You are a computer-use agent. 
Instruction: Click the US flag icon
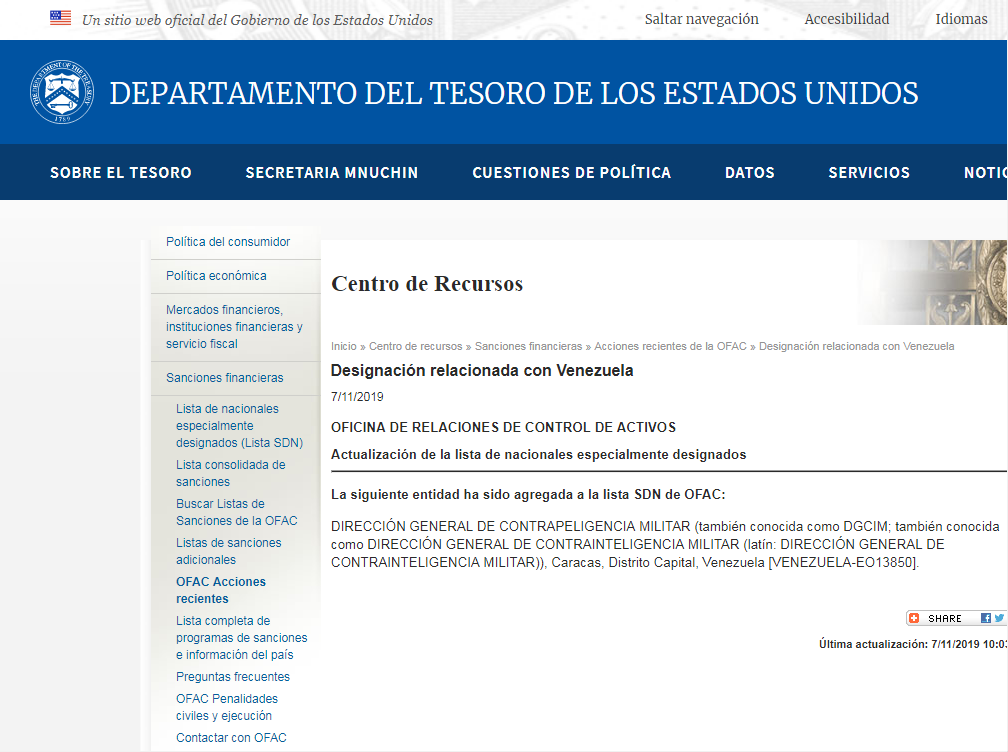coord(60,18)
